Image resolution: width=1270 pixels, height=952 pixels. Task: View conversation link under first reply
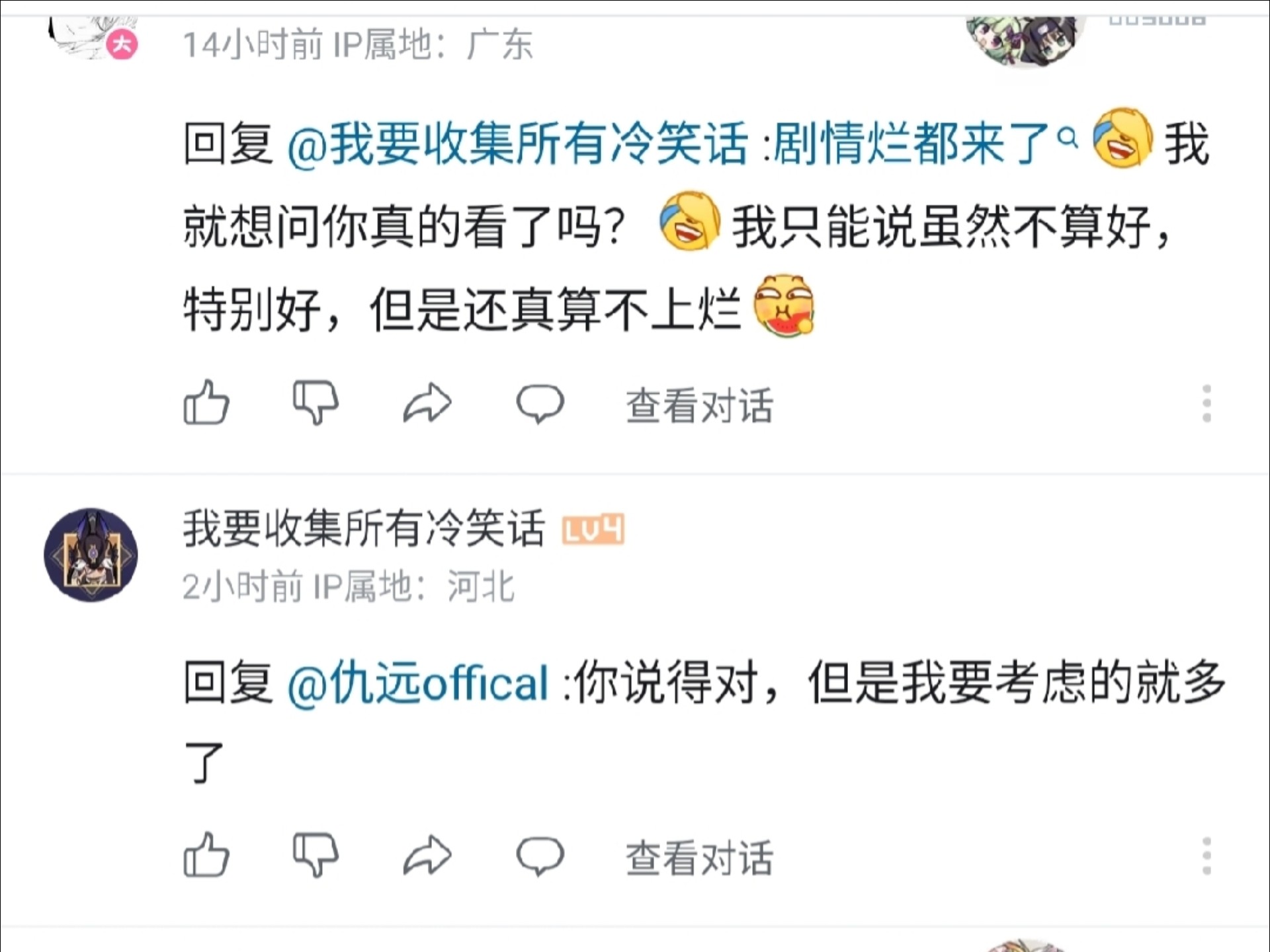point(700,405)
